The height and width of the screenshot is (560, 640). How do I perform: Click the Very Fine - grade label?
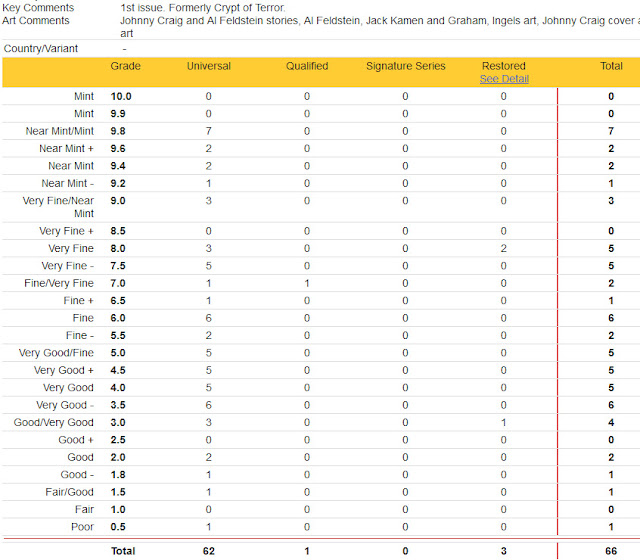point(68,266)
